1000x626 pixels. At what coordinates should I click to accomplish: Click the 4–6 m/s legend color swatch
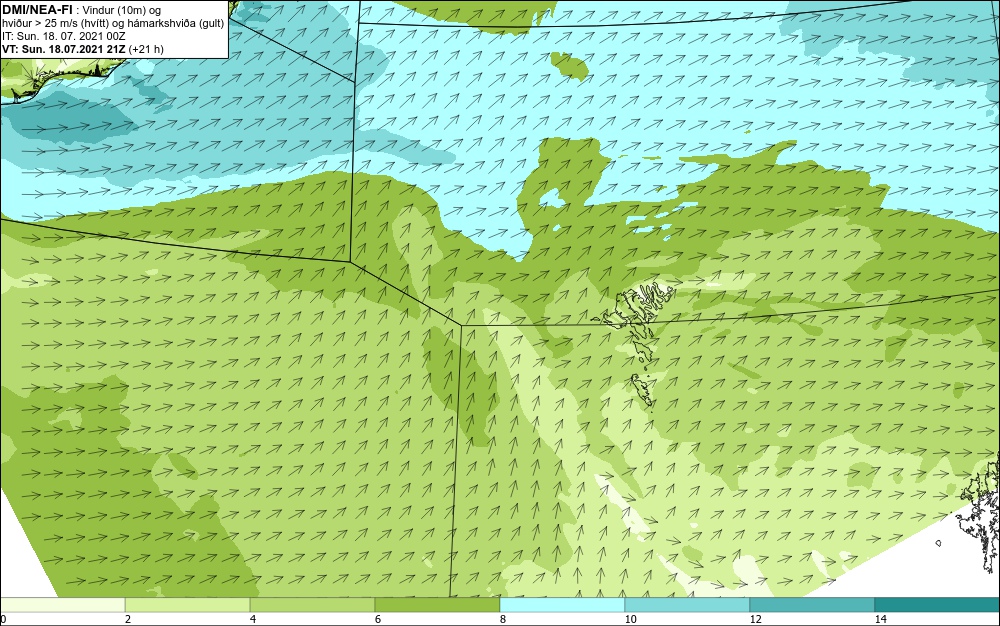[312, 605]
